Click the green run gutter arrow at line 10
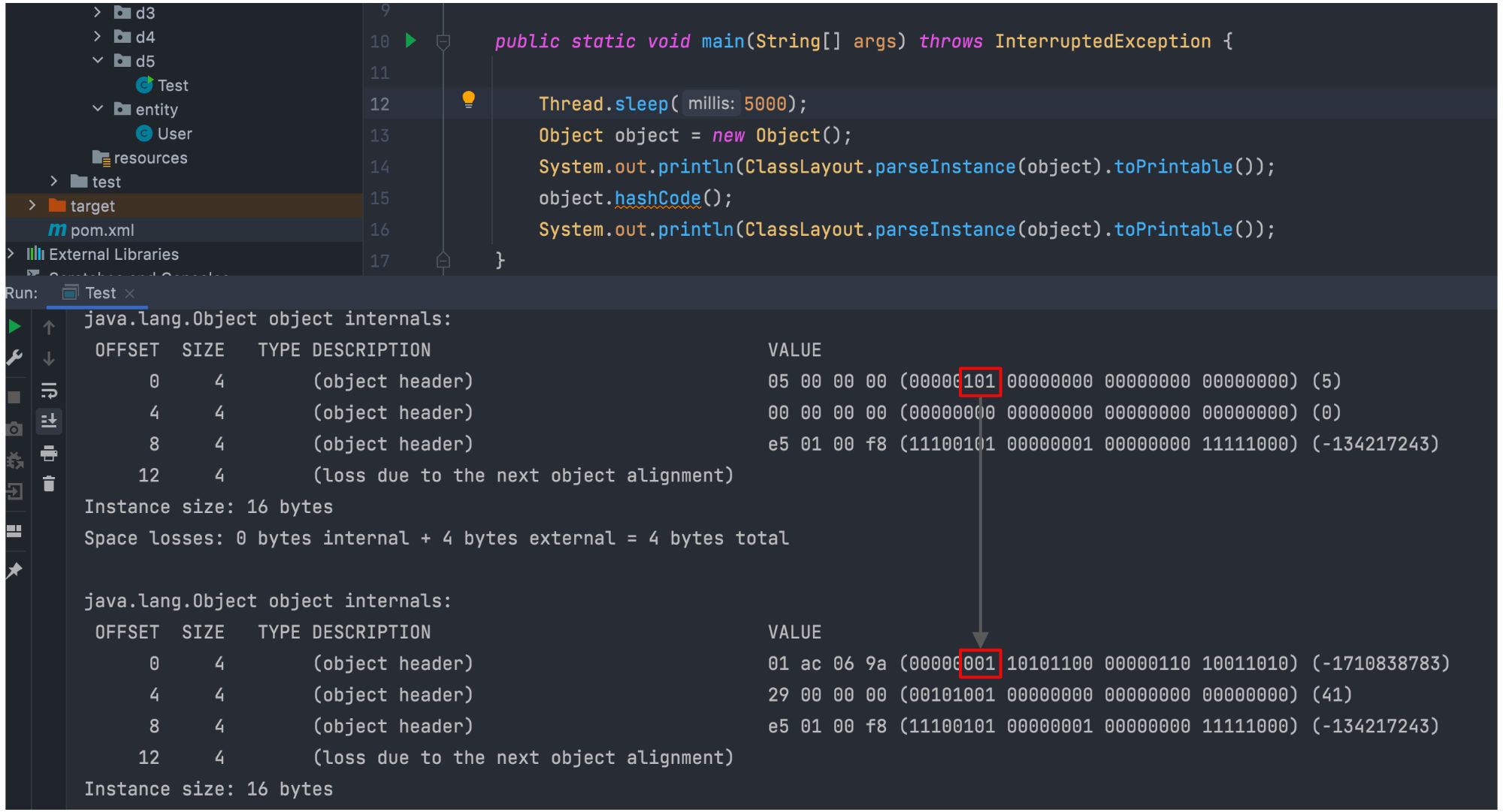The height and width of the screenshot is (812, 1503). click(410, 41)
